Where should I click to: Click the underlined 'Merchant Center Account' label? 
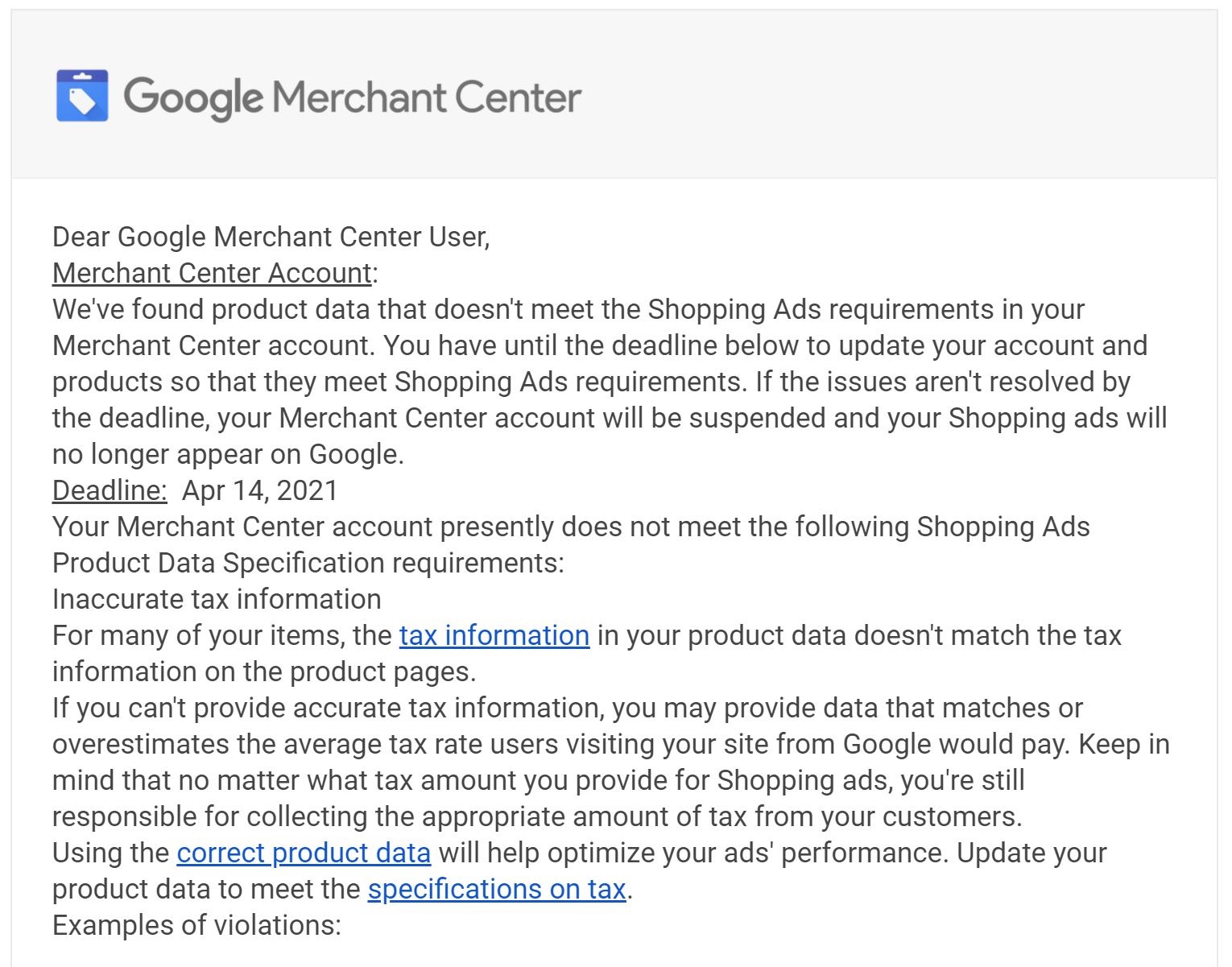click(x=212, y=273)
